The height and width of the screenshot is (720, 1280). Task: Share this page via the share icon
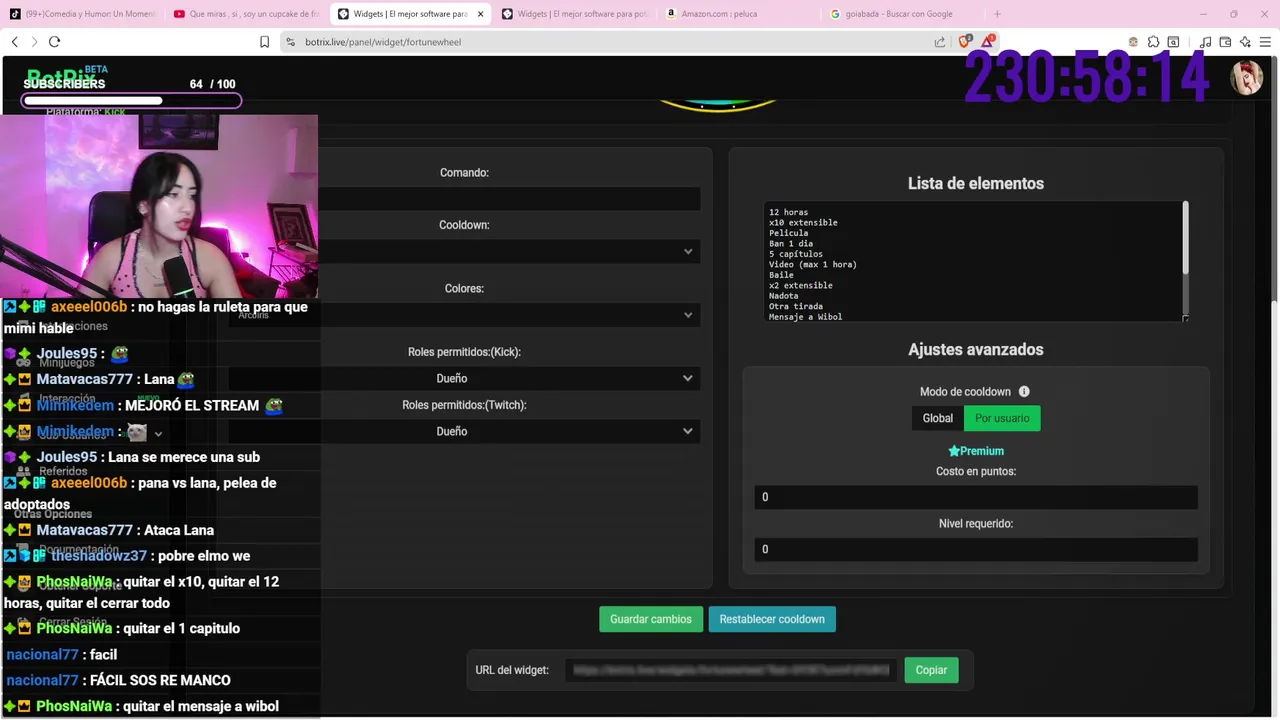(940, 42)
